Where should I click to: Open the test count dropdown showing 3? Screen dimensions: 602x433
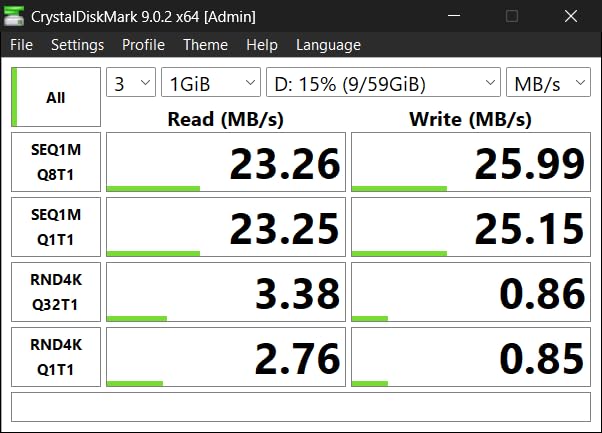point(131,82)
